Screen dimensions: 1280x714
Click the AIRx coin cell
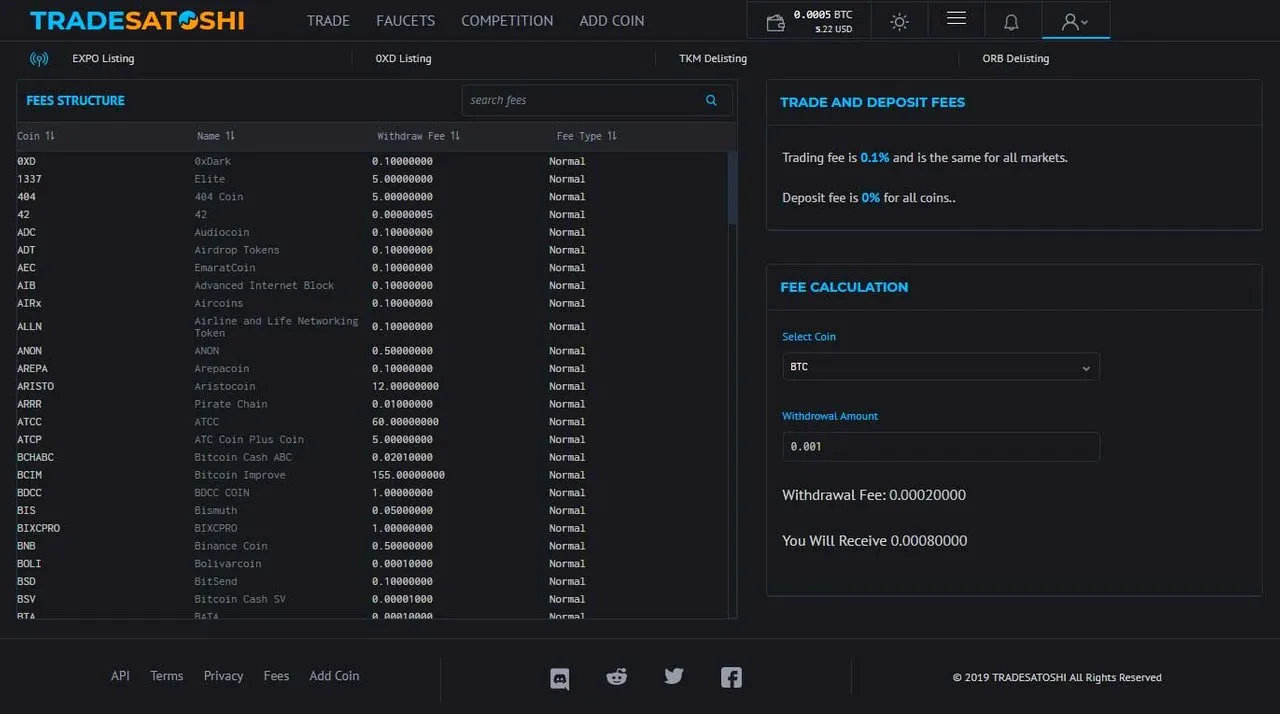tap(29, 303)
